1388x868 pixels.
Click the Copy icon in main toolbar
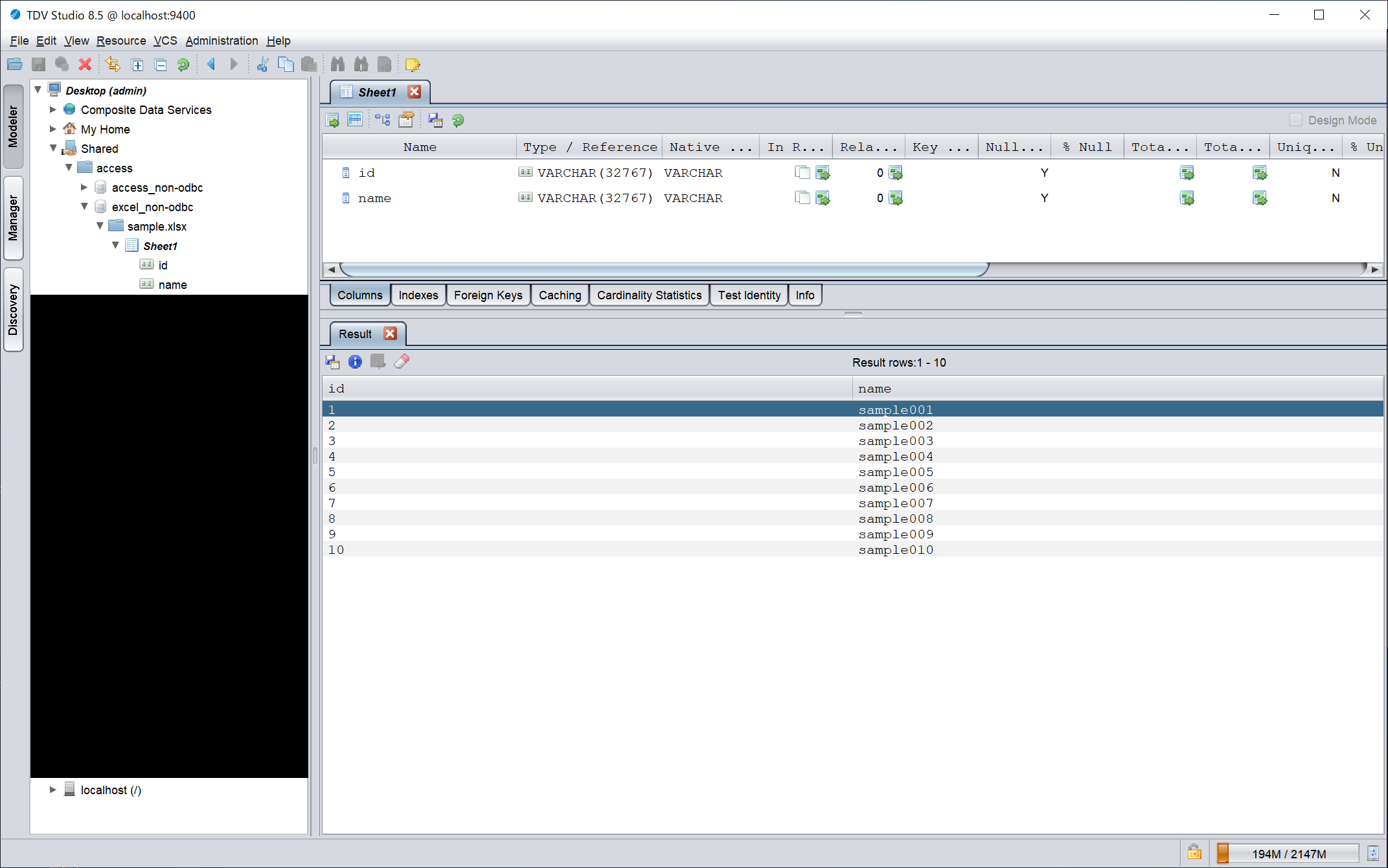(x=286, y=64)
